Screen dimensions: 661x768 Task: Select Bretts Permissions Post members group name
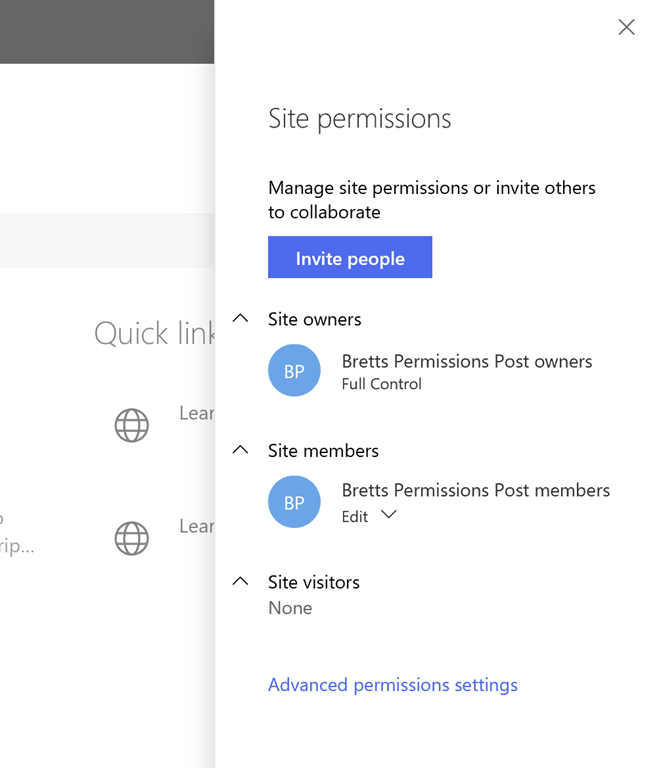click(475, 490)
